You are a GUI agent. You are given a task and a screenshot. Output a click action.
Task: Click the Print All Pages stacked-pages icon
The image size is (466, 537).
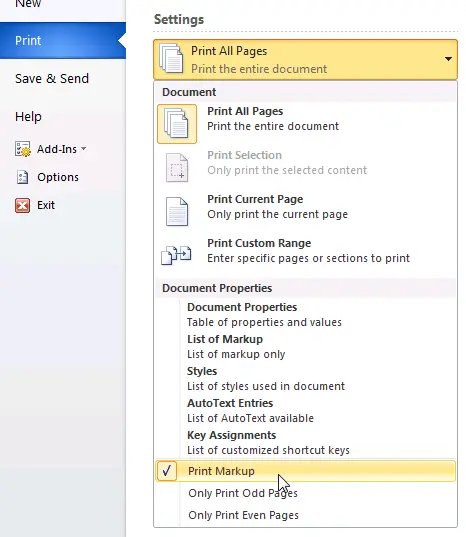(x=177, y=124)
